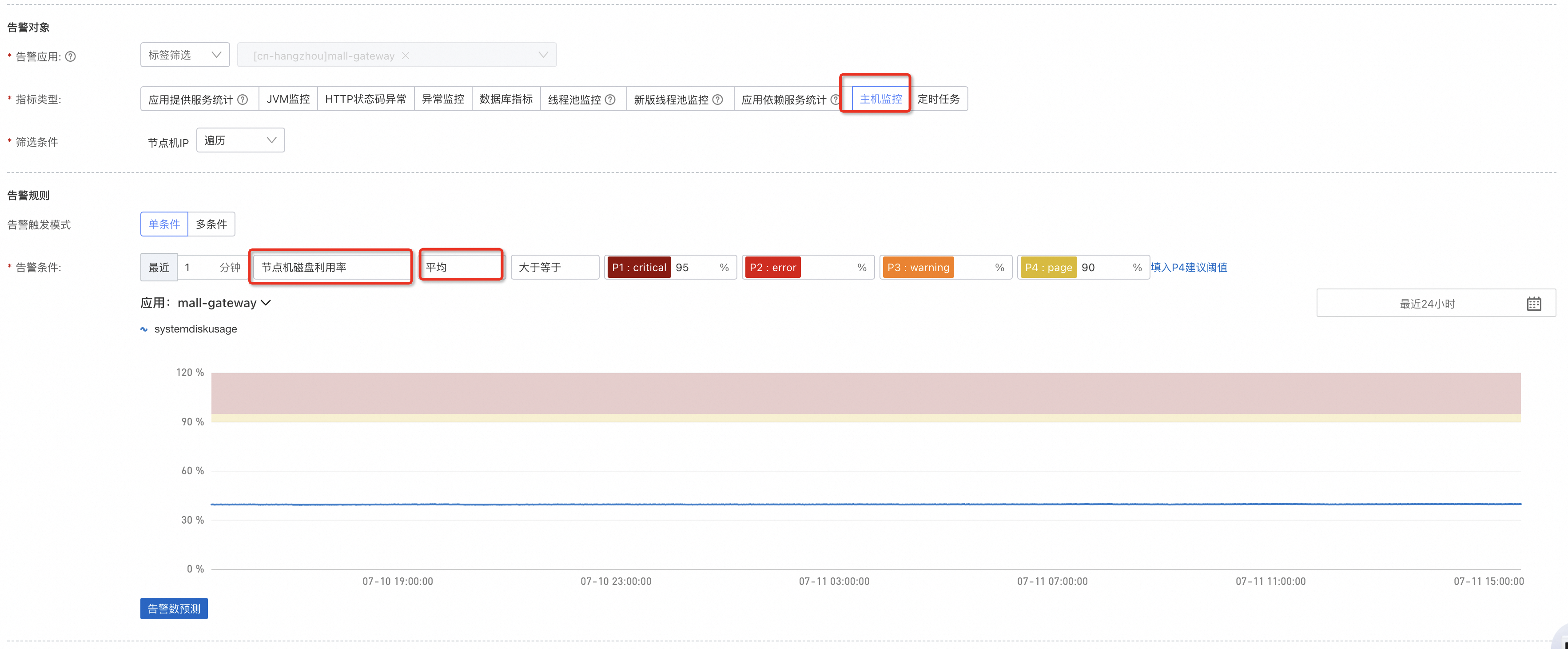The width and height of the screenshot is (1568, 649).
Task: Click the orange P3 : warning label
Action: point(918,267)
